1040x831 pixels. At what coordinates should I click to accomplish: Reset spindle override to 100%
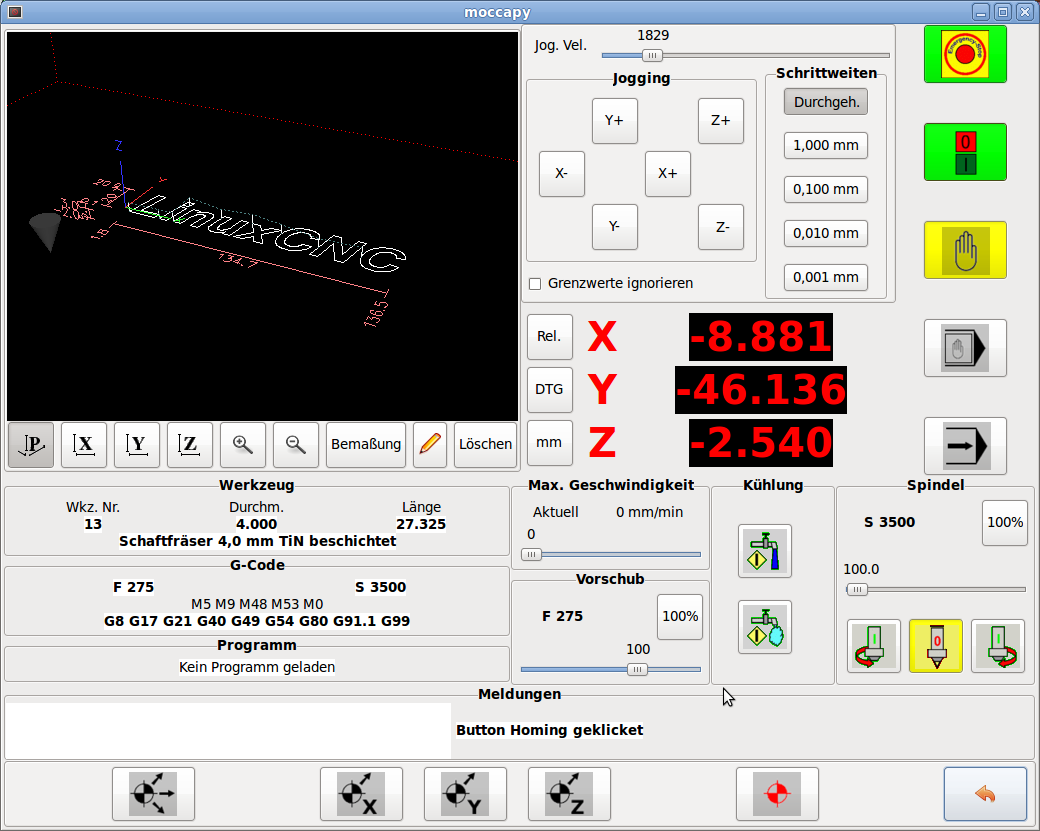point(1005,523)
